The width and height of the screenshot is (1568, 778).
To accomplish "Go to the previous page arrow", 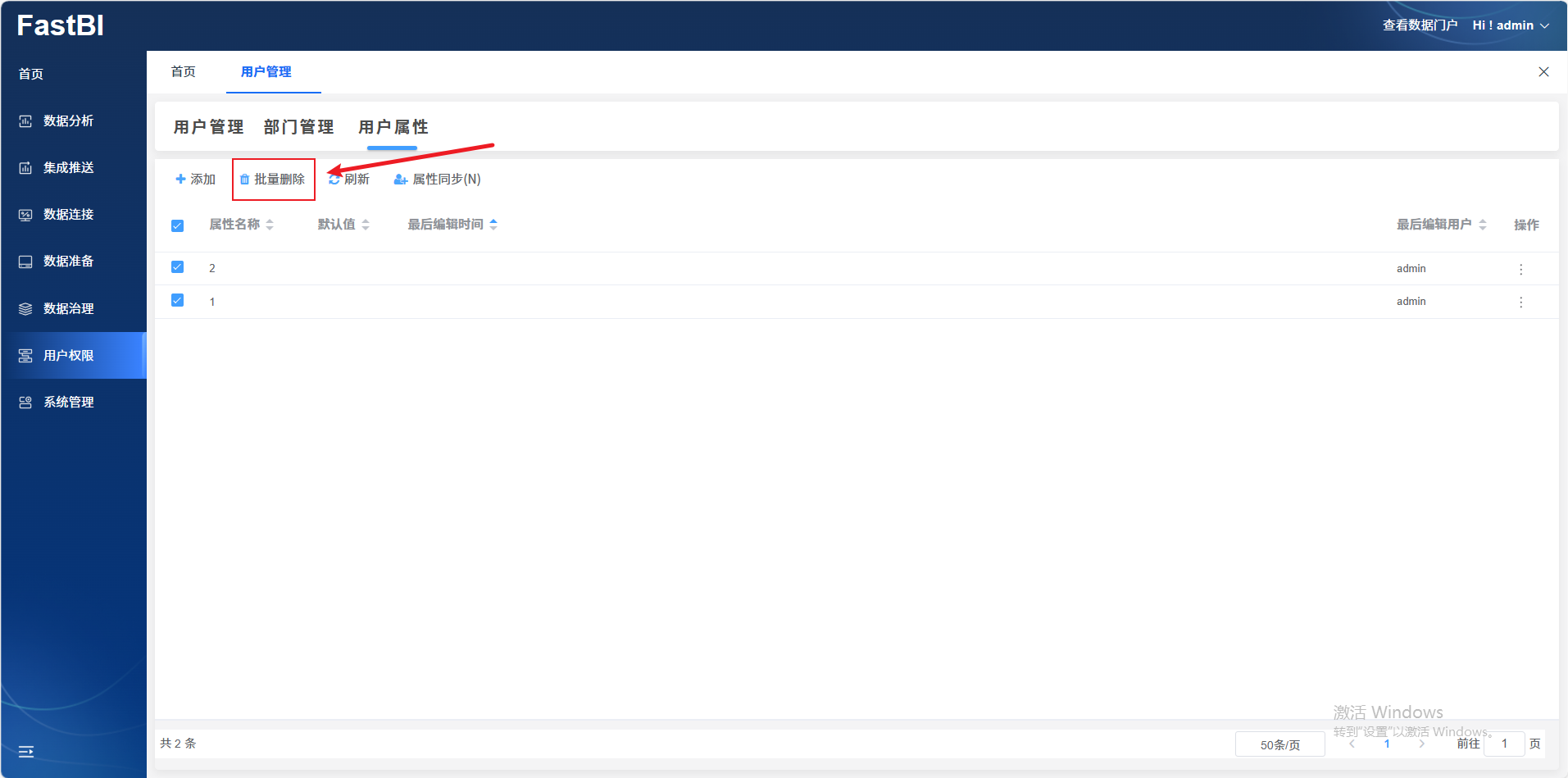I will 1352,744.
